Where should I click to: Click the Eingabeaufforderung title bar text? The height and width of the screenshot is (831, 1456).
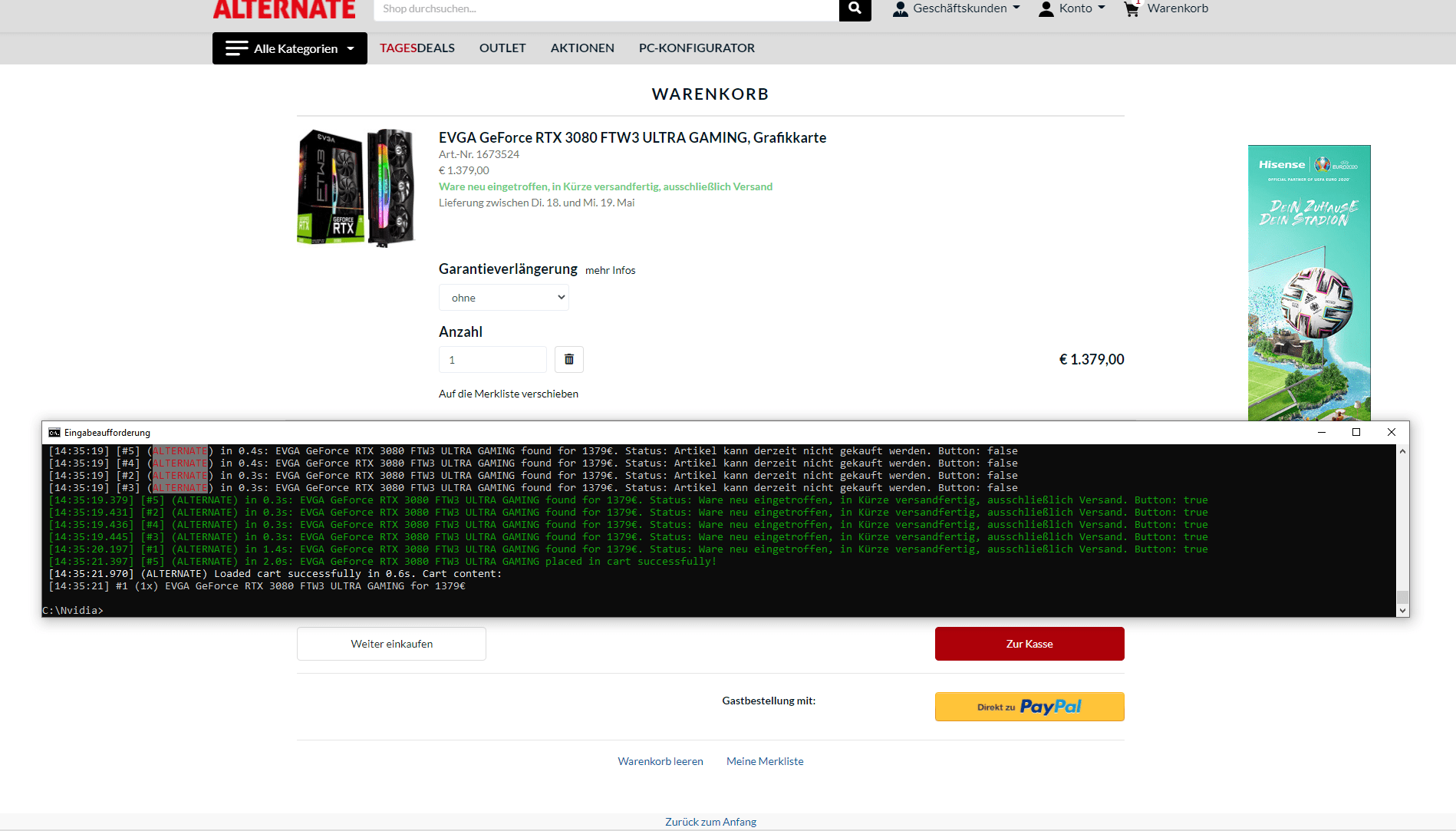107,433
